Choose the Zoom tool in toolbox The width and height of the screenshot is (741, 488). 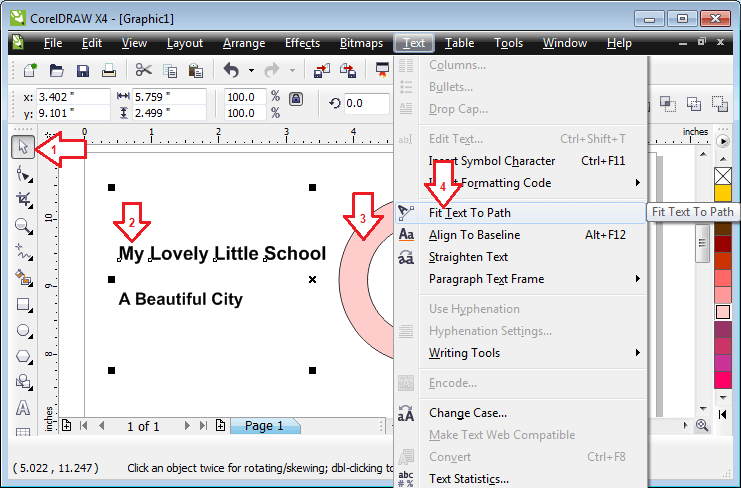24,225
